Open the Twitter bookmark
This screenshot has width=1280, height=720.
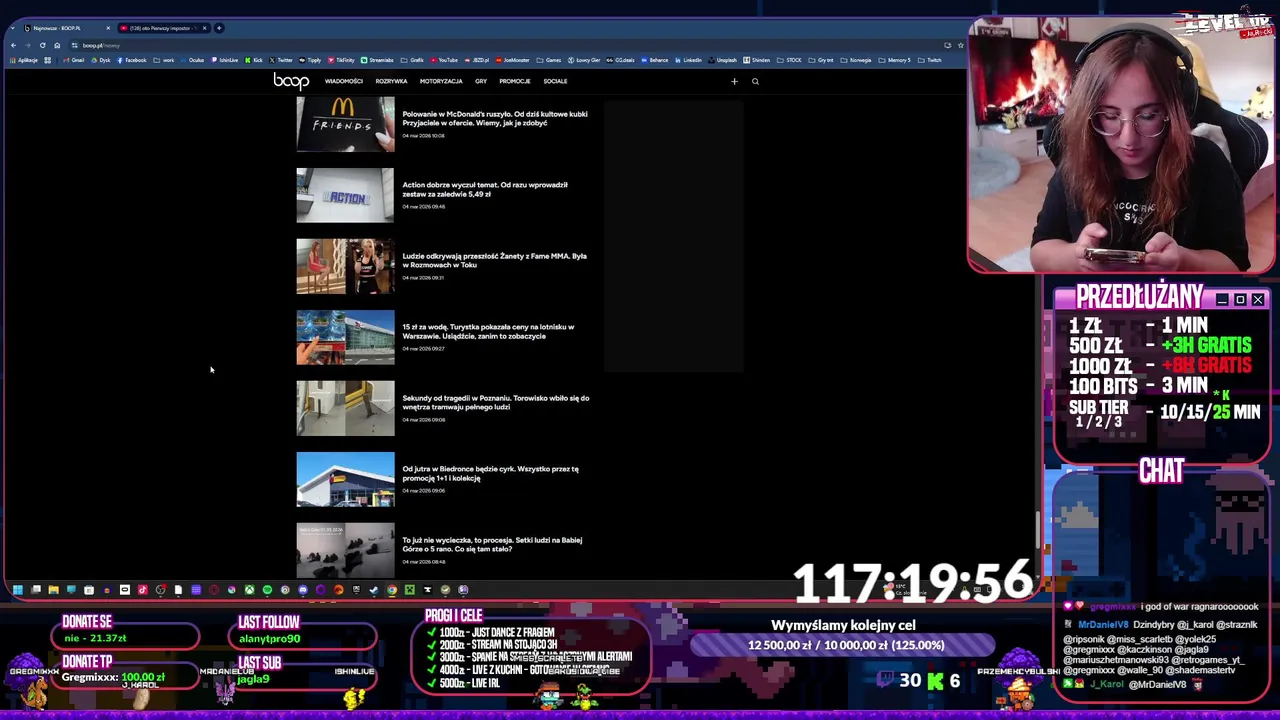(x=280, y=60)
